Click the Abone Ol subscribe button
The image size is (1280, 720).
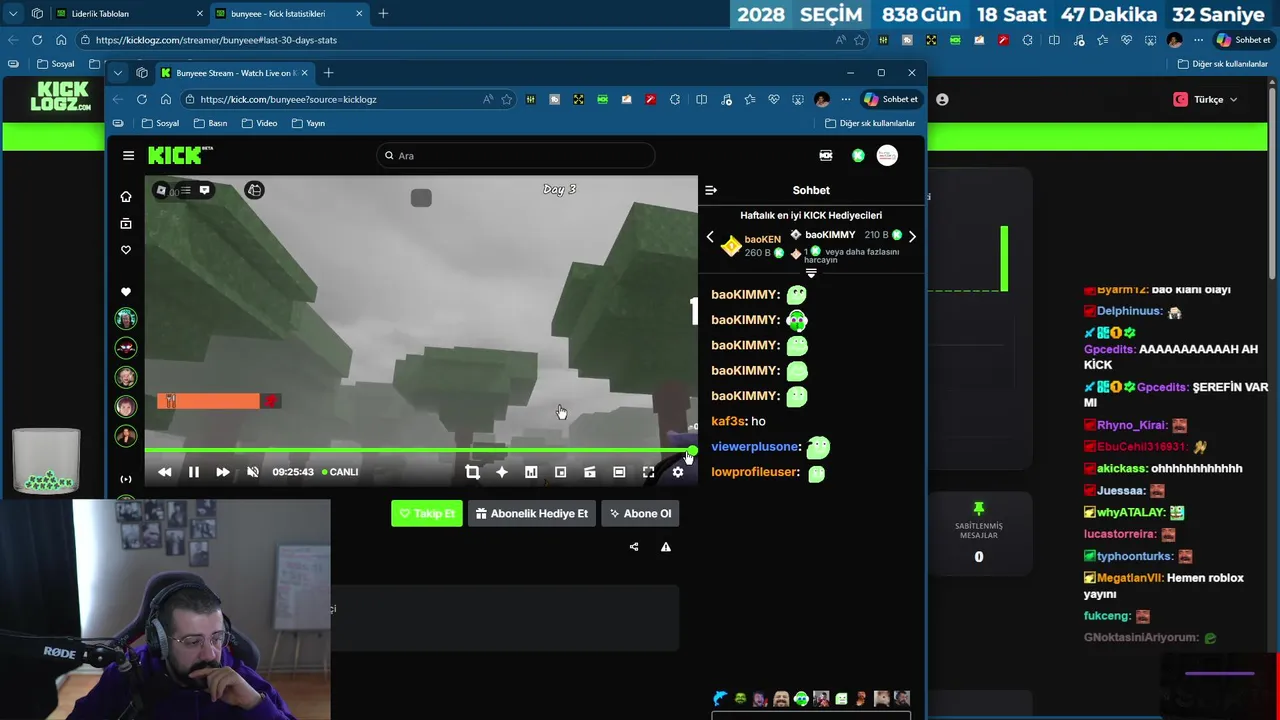pos(641,513)
